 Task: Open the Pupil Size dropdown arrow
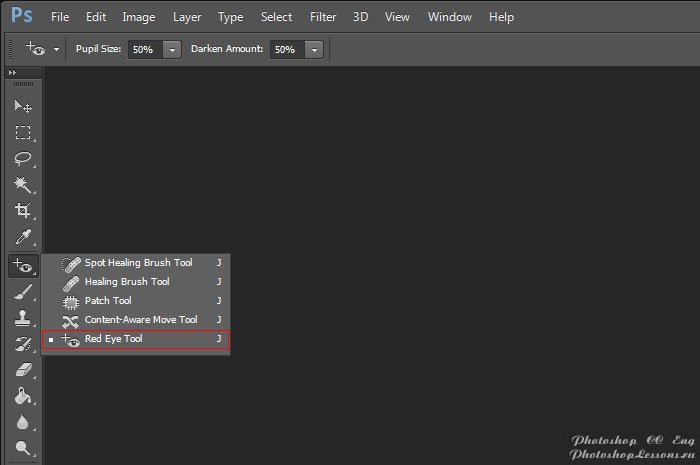point(173,49)
